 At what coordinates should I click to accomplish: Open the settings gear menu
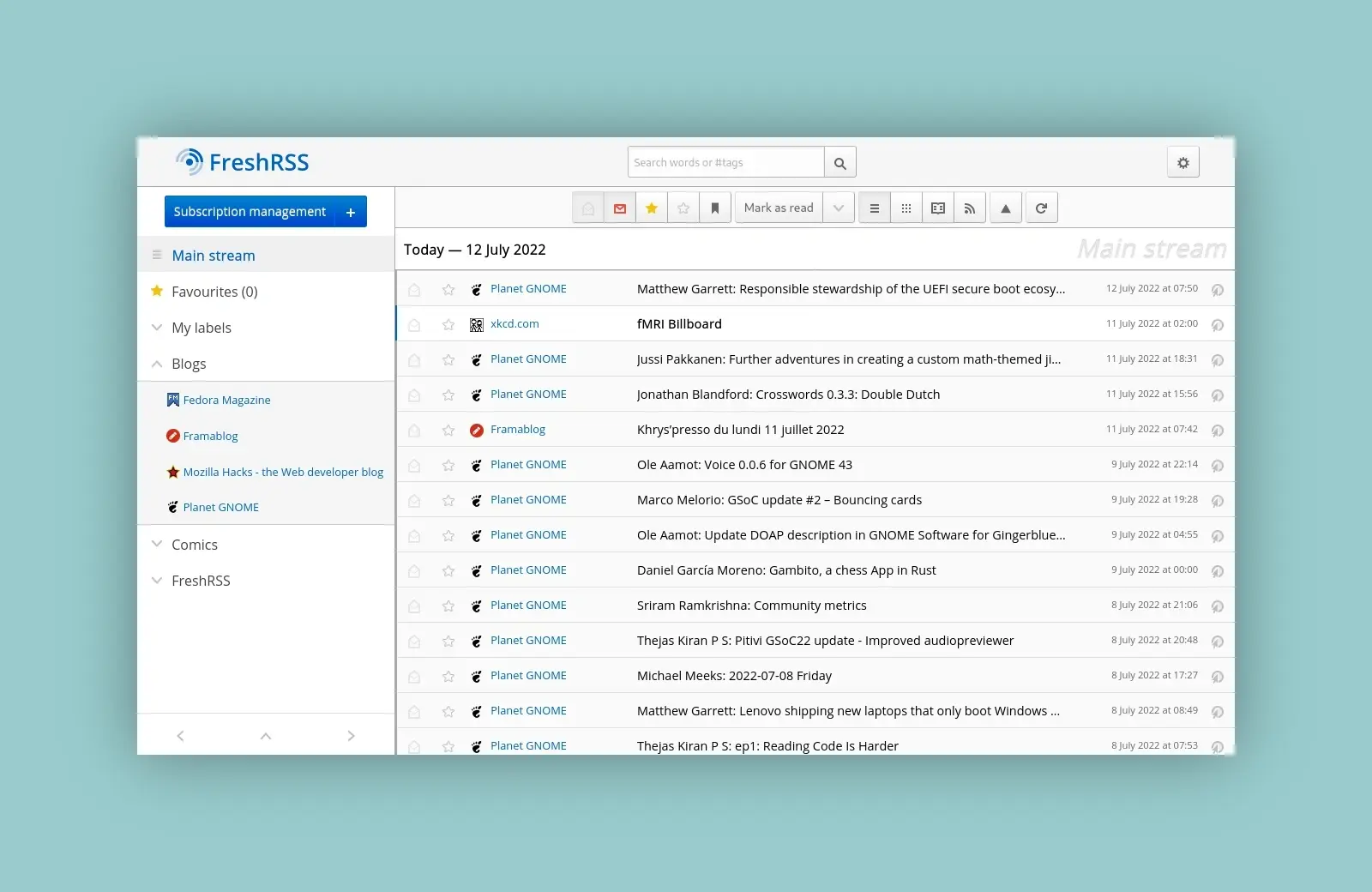[1182, 162]
